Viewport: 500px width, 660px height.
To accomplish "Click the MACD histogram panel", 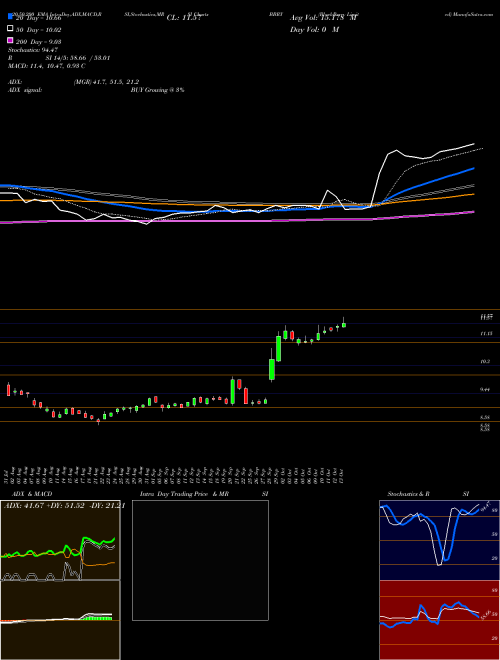I will 60,620.
